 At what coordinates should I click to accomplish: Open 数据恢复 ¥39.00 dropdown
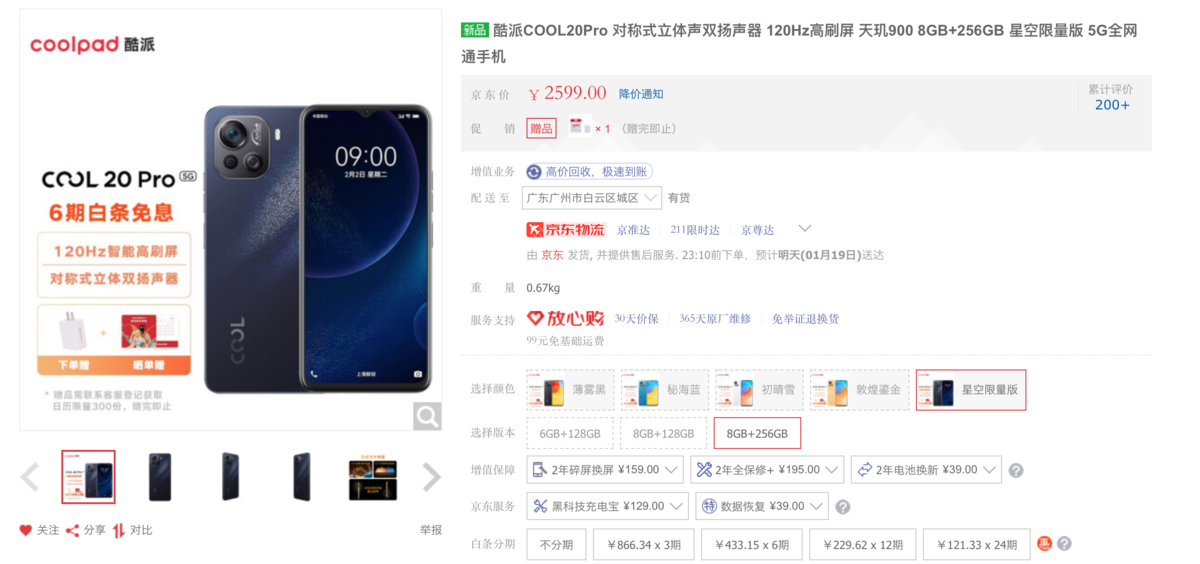pos(762,506)
